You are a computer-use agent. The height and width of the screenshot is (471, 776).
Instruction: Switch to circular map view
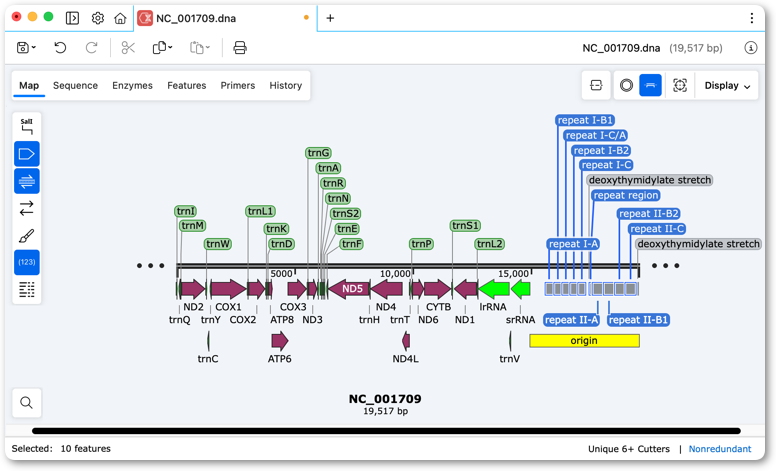(x=626, y=86)
